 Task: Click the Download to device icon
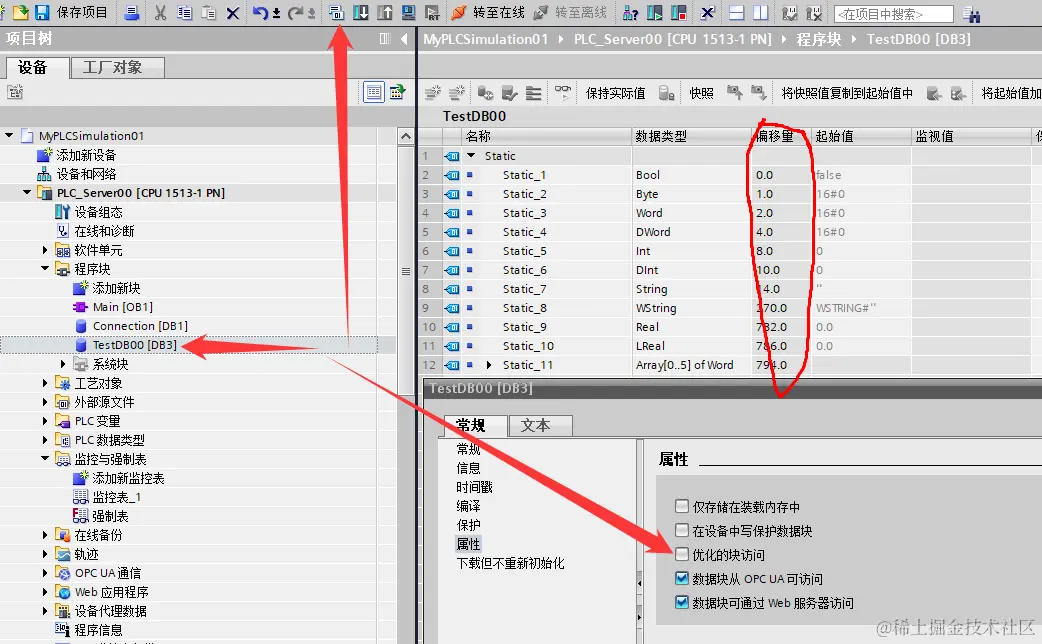[360, 12]
